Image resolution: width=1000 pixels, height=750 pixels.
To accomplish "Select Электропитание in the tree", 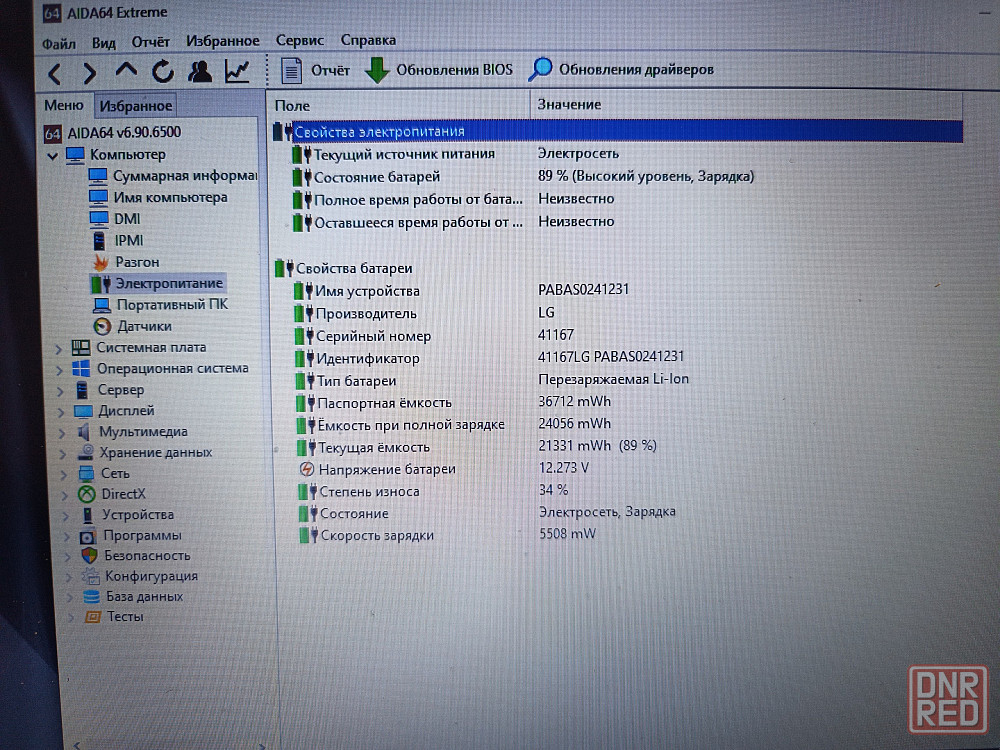I will 169,283.
